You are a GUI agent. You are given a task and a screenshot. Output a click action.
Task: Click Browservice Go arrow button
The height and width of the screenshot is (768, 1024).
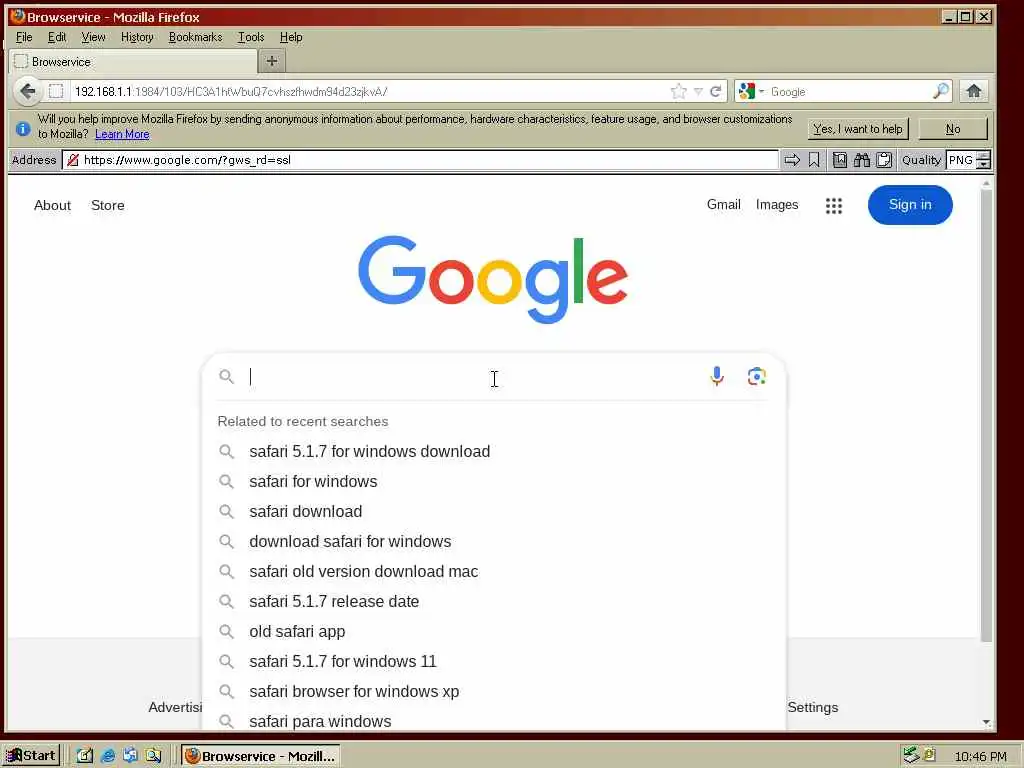coord(792,160)
